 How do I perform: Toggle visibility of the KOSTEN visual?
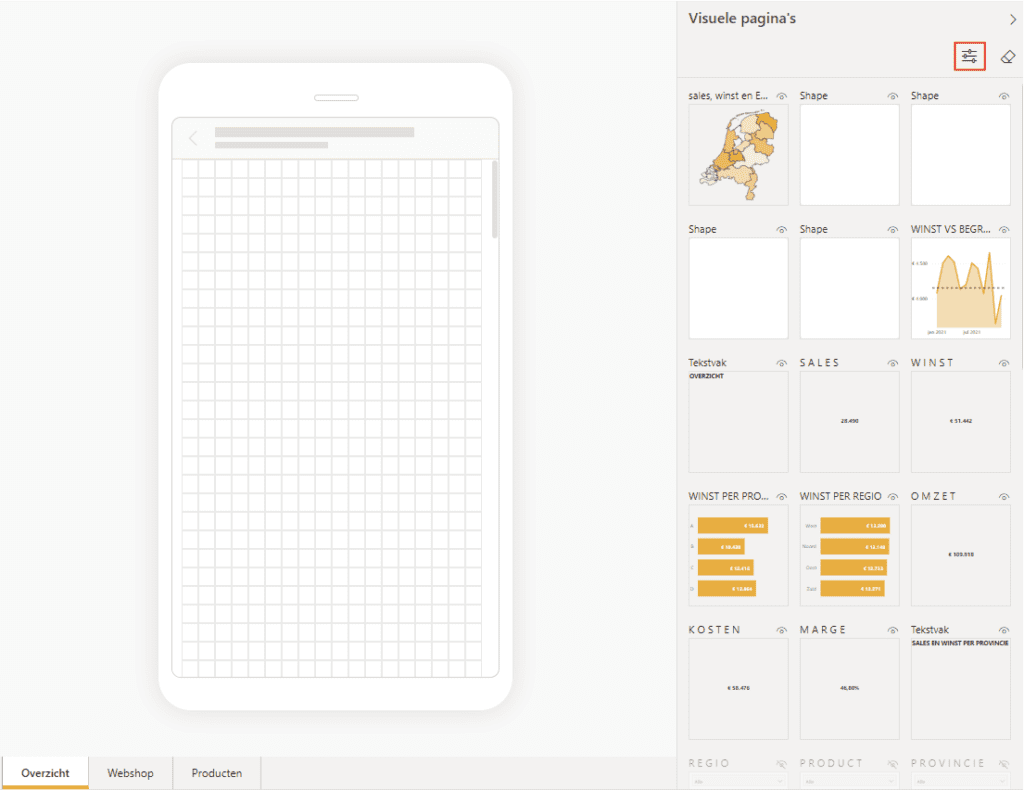pyautogui.click(x=781, y=630)
